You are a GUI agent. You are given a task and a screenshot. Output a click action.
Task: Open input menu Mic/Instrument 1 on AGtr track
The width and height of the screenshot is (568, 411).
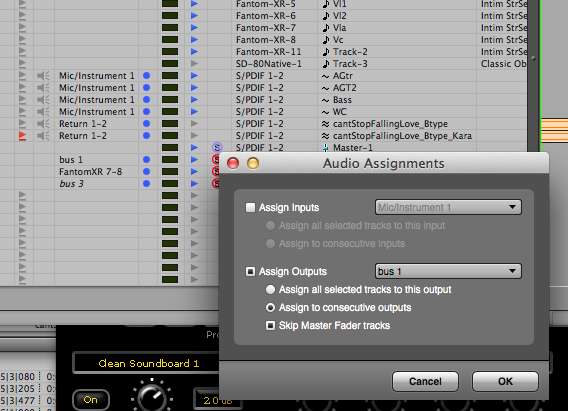pyautogui.click(x=97, y=76)
